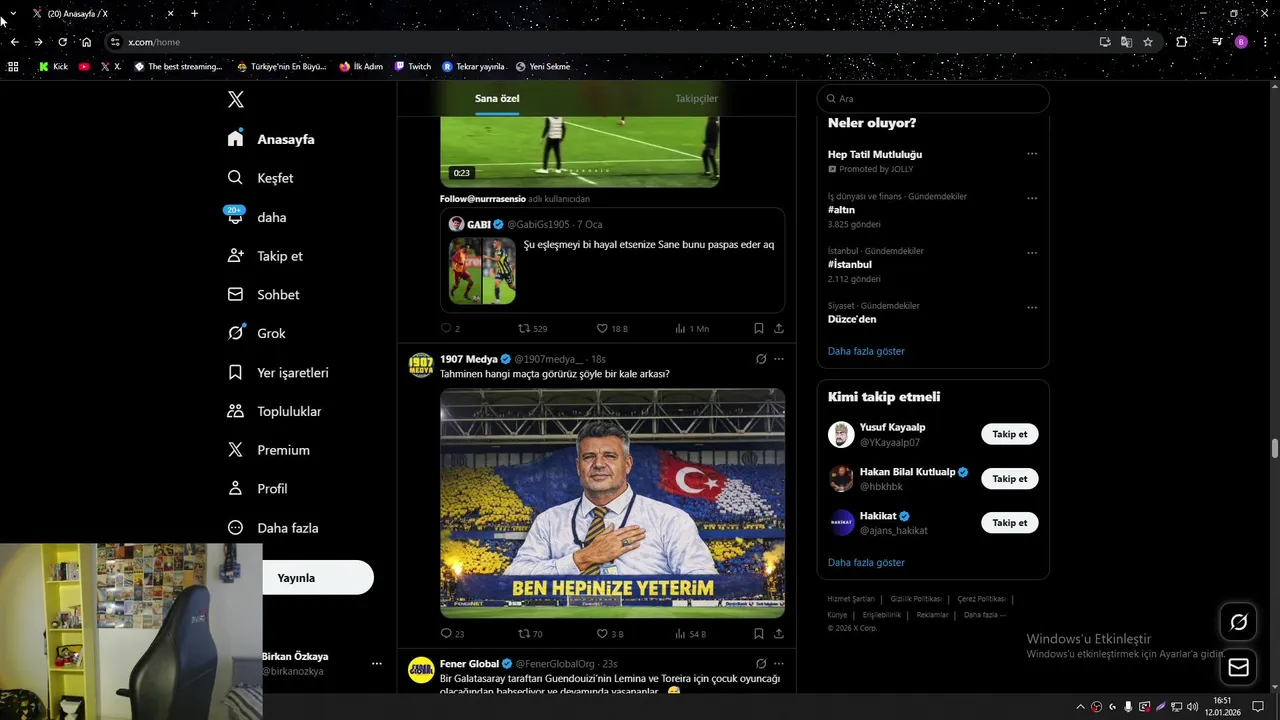Open Premium page in sidebar
Viewport: 1280px width, 720px height.
click(268, 450)
